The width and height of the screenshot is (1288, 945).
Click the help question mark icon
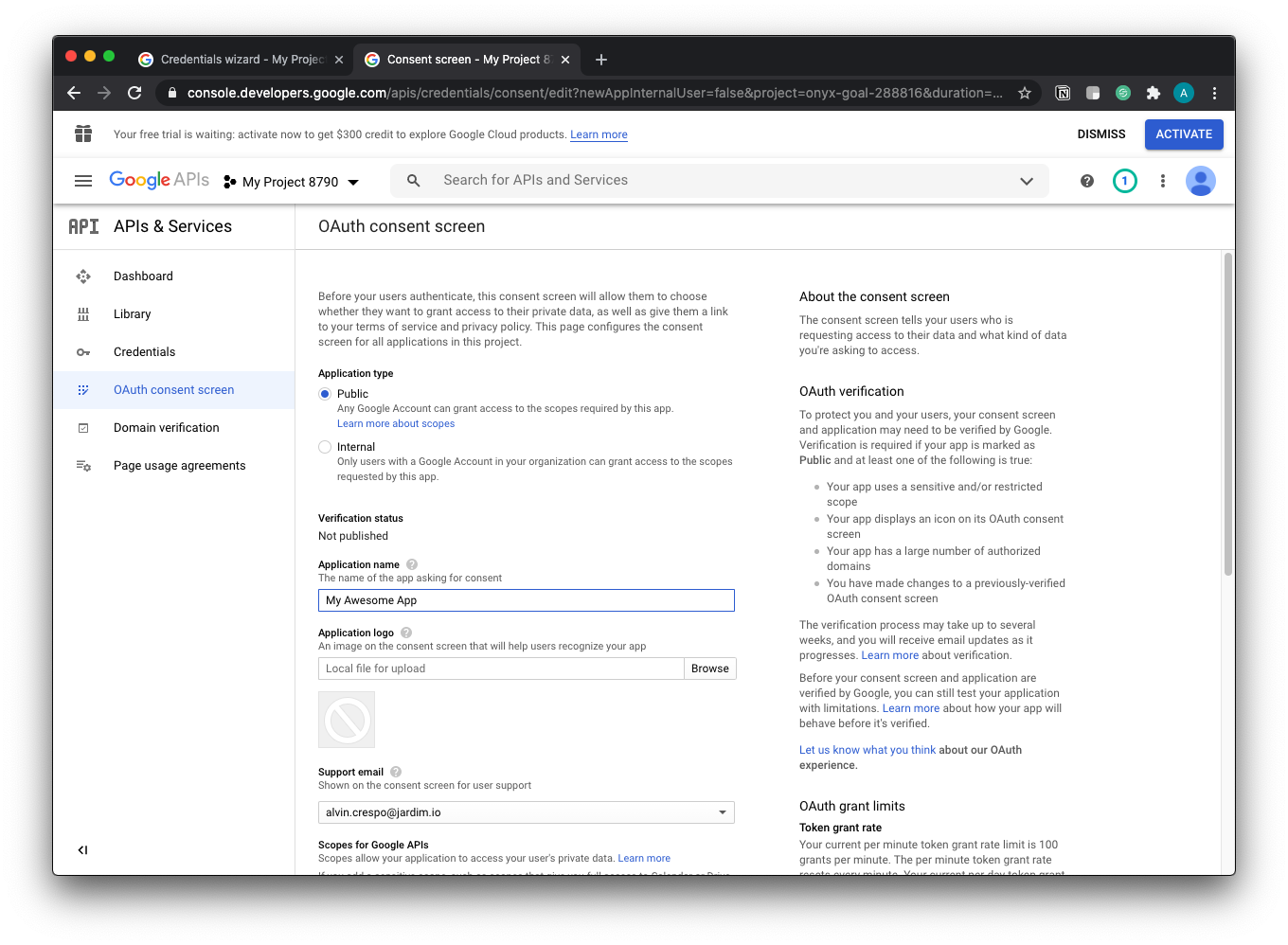1087,181
